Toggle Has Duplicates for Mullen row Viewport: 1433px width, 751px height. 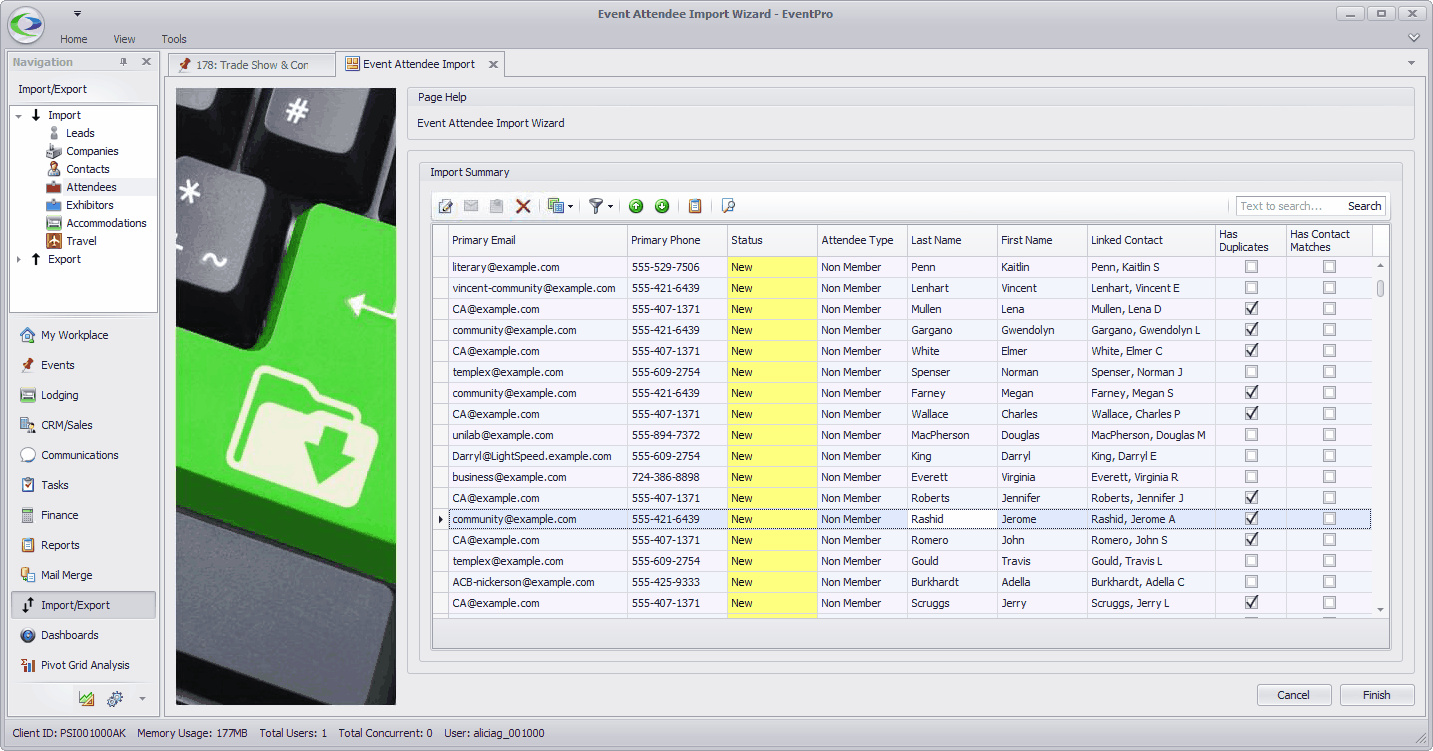1251,309
